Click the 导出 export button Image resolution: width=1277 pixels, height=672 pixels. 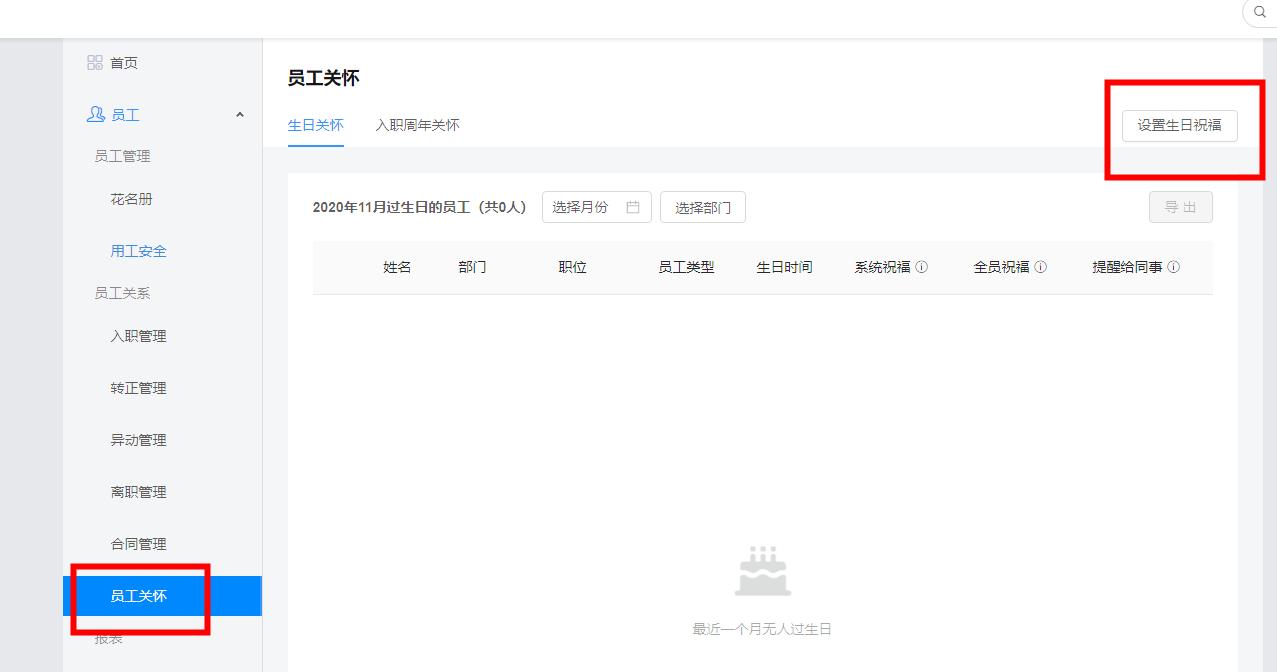pos(1181,207)
